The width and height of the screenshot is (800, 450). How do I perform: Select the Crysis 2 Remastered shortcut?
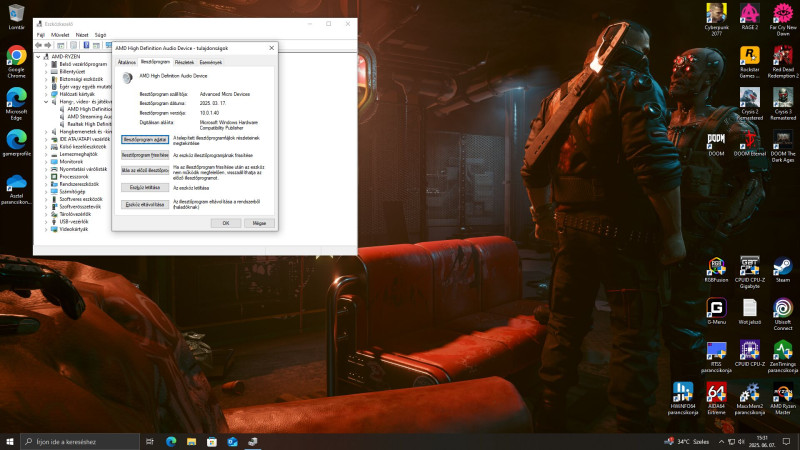pyautogui.click(x=749, y=104)
